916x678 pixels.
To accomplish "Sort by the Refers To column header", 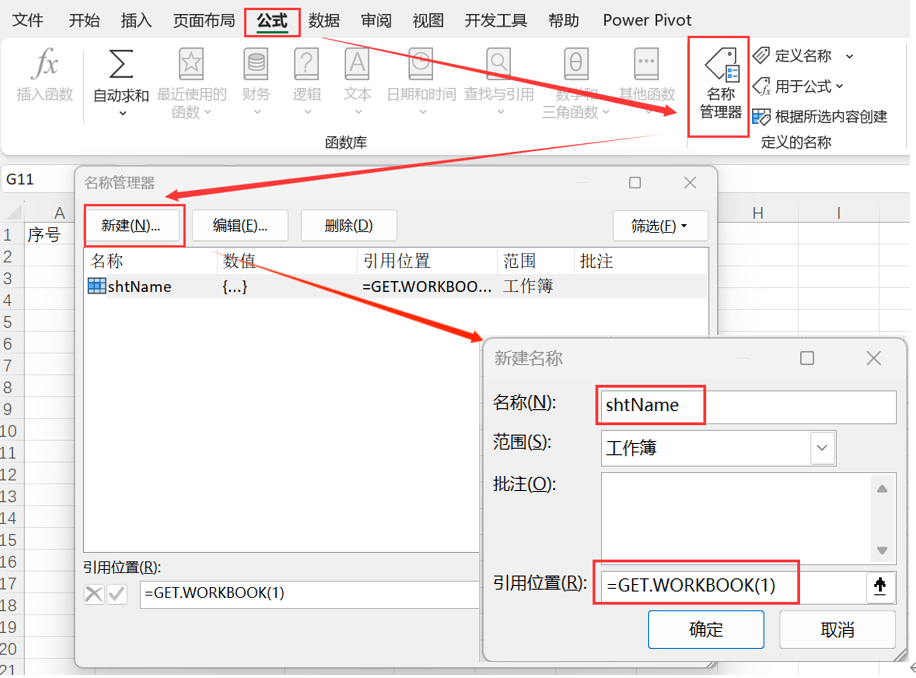I will 427,261.
